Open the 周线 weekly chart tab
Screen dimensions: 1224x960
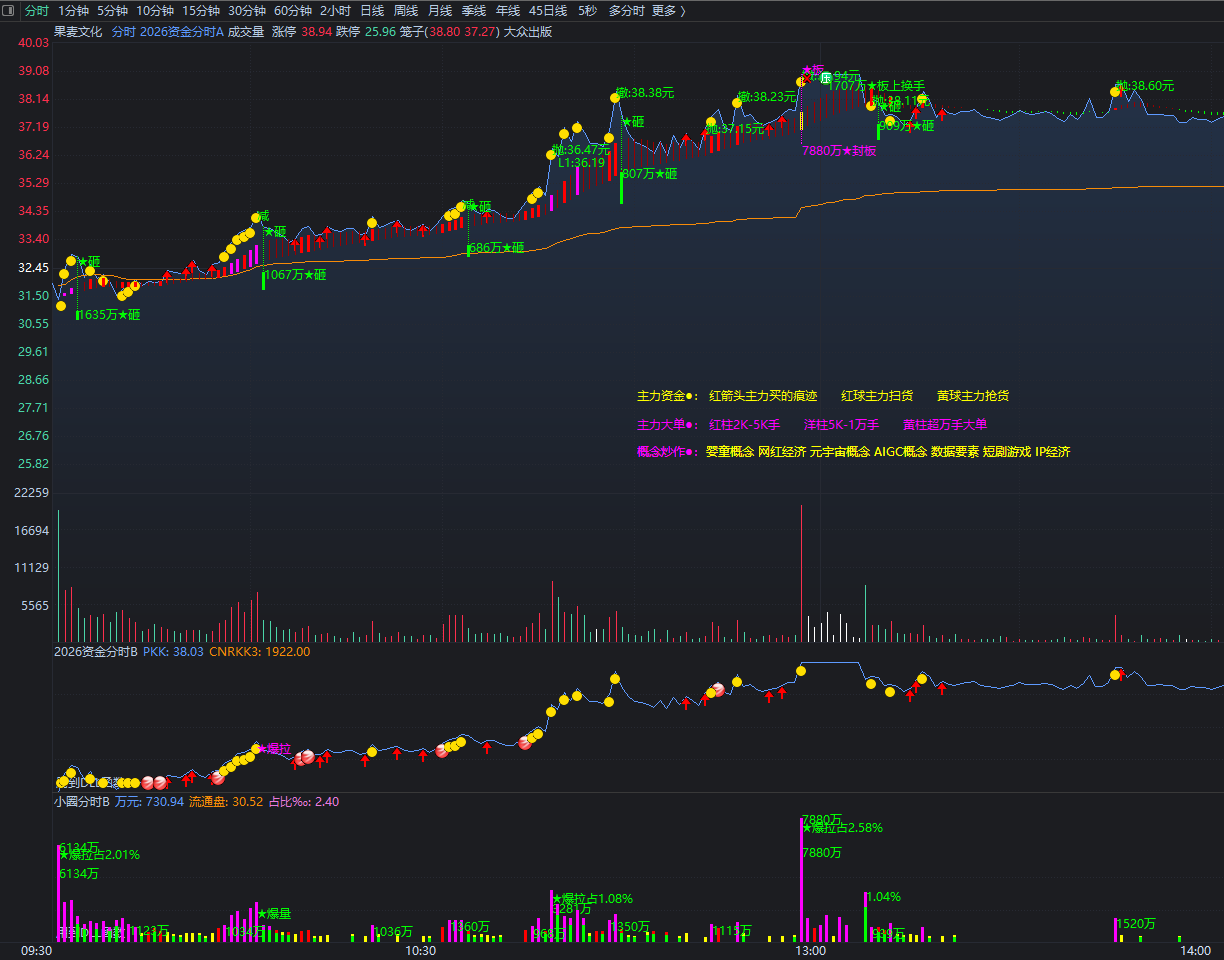click(x=406, y=11)
